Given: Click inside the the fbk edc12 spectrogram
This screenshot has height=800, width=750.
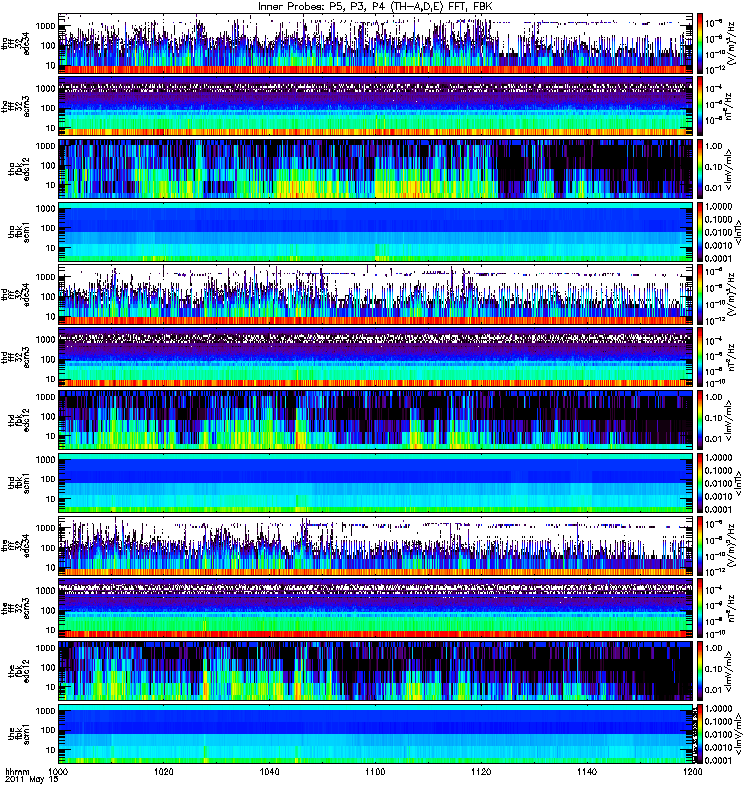Looking at the screenshot, I should coord(376,671).
